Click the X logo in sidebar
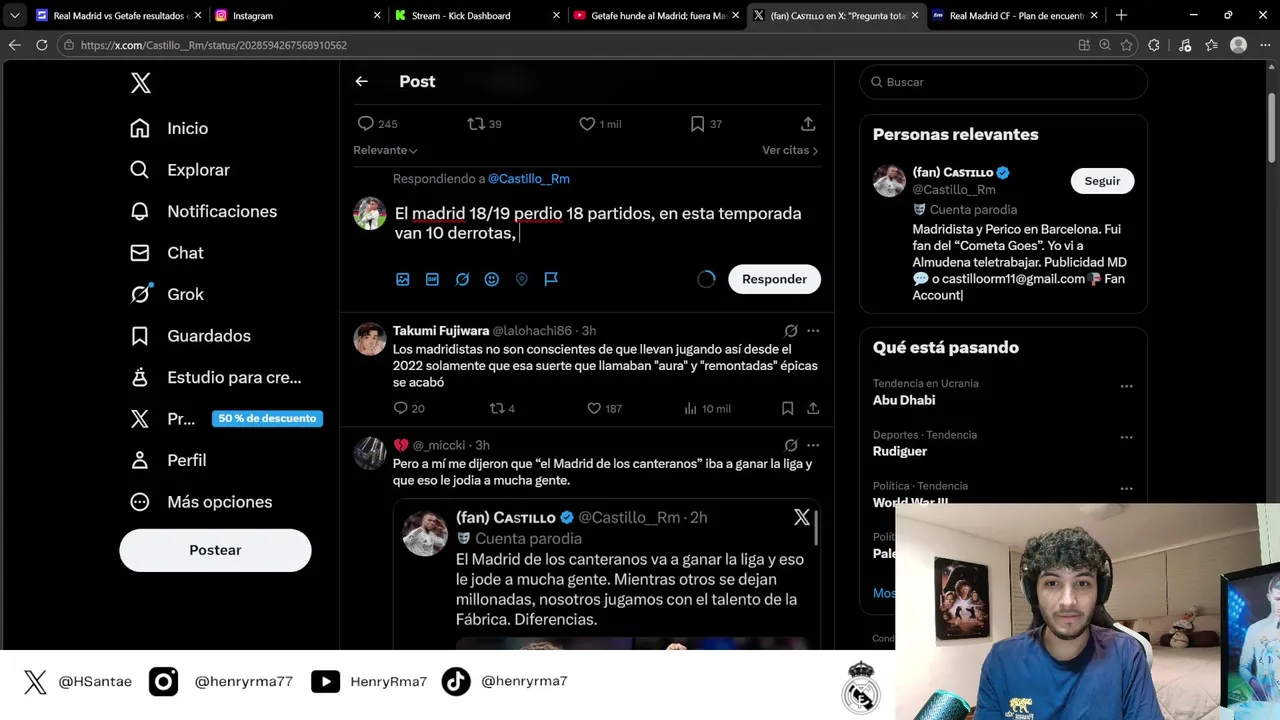1280x720 pixels. (141, 83)
